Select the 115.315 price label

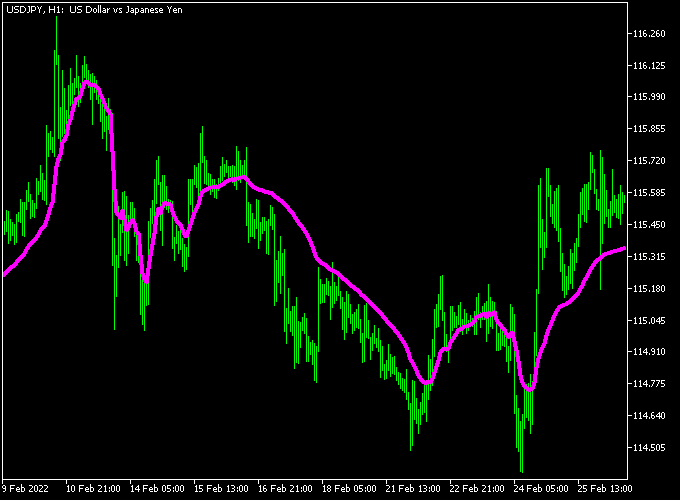649,257
